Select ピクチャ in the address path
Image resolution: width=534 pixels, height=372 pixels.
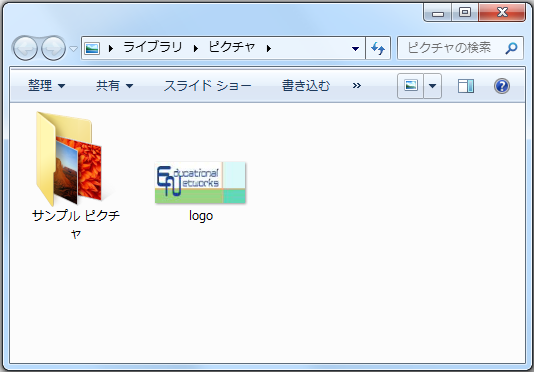(232, 47)
